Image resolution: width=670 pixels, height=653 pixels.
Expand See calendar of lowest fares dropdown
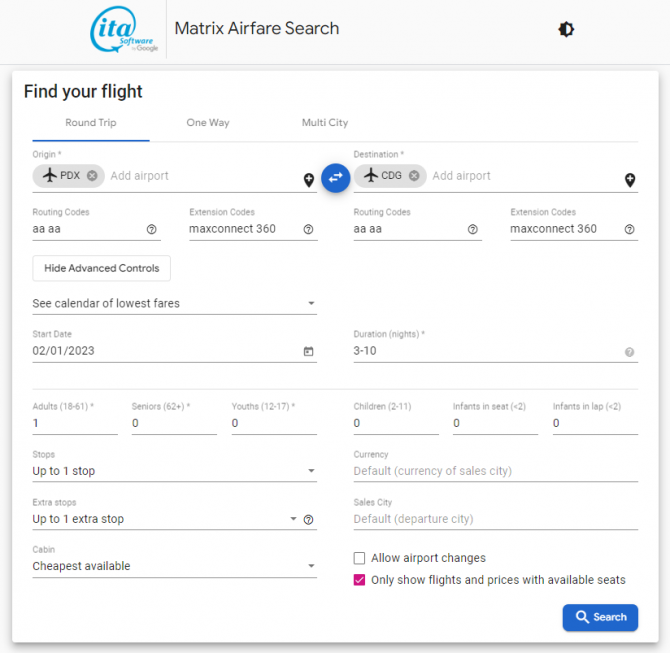point(174,303)
